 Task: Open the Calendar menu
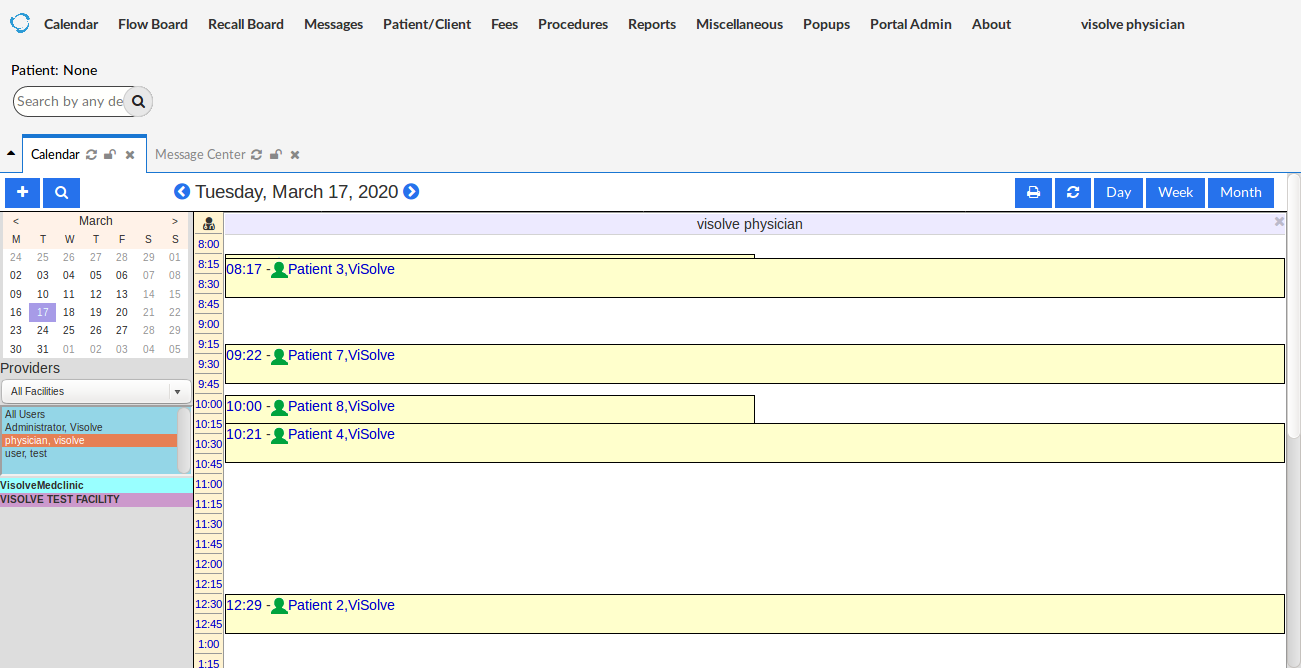71,24
